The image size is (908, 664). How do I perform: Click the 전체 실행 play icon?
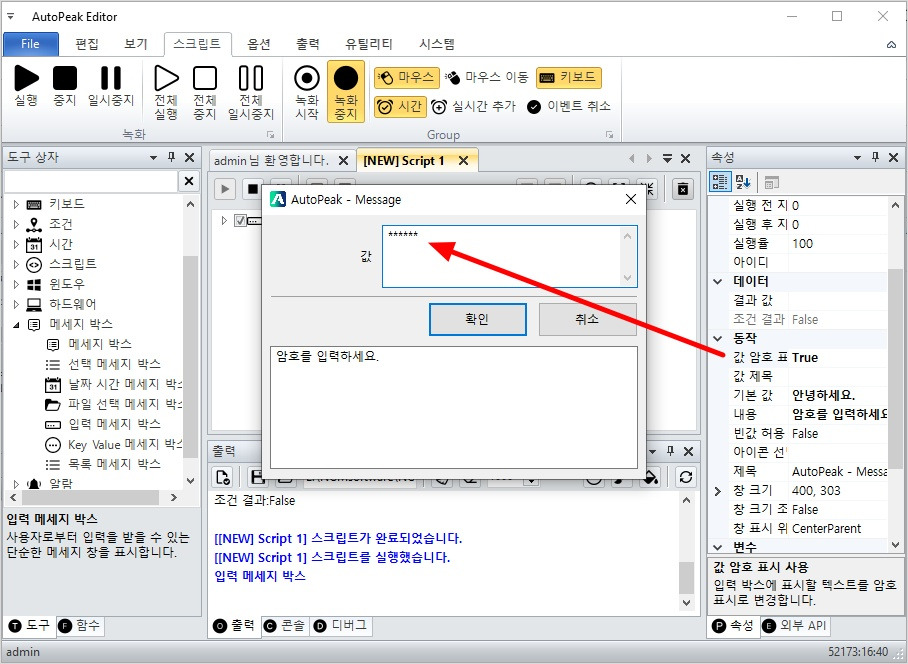(x=166, y=91)
